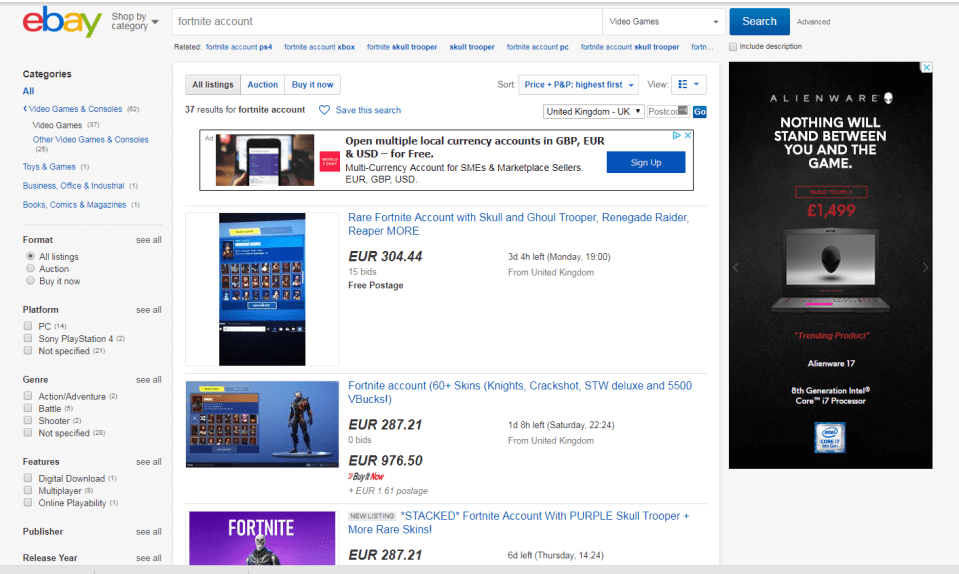This screenshot has width=959, height=574.
Task: Click thumbnail of 60+ Skins Fortnite listing
Action: coord(262,424)
